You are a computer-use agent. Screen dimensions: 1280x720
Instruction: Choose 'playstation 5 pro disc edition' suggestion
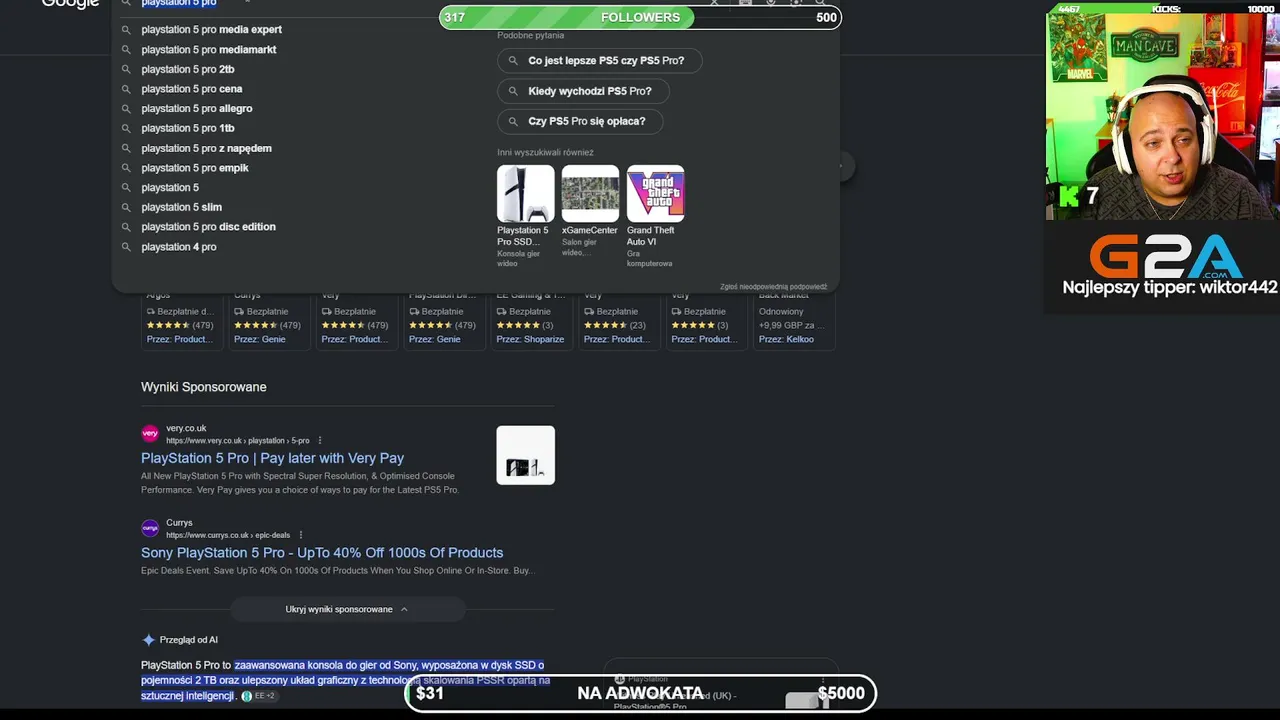pyautogui.click(x=208, y=227)
